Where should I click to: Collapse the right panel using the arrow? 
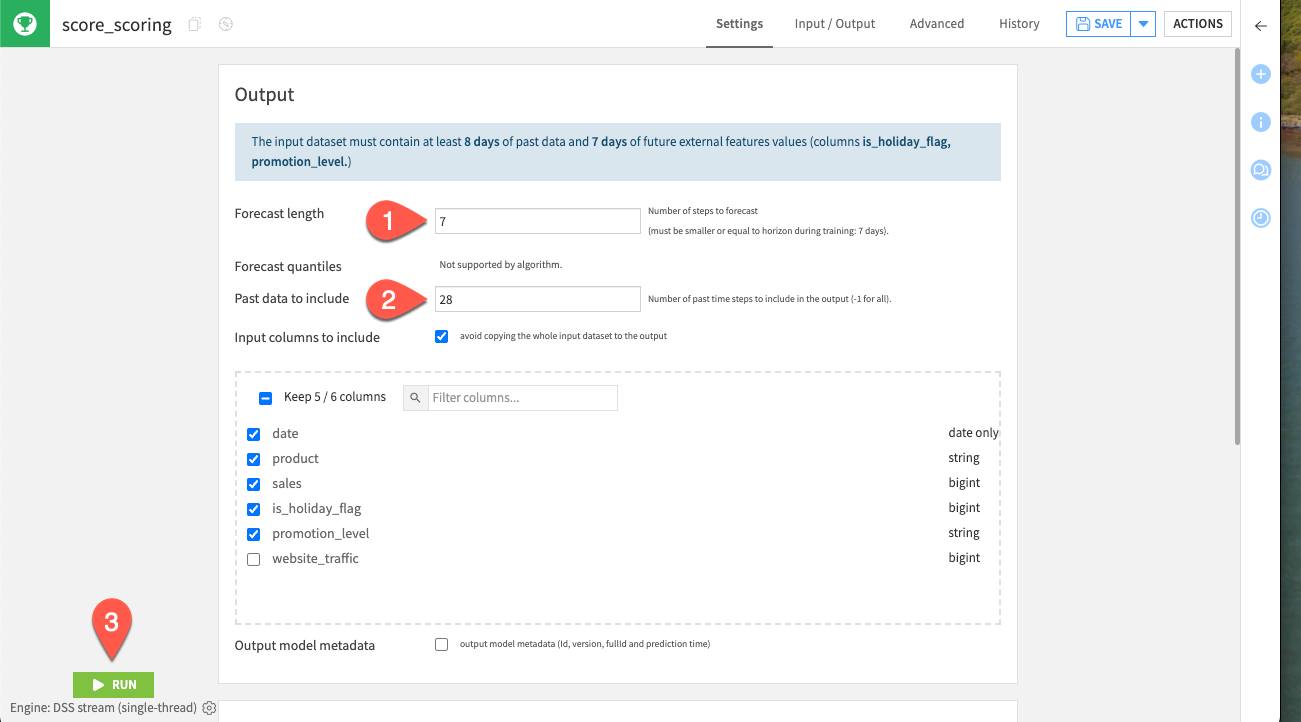[x=1260, y=25]
